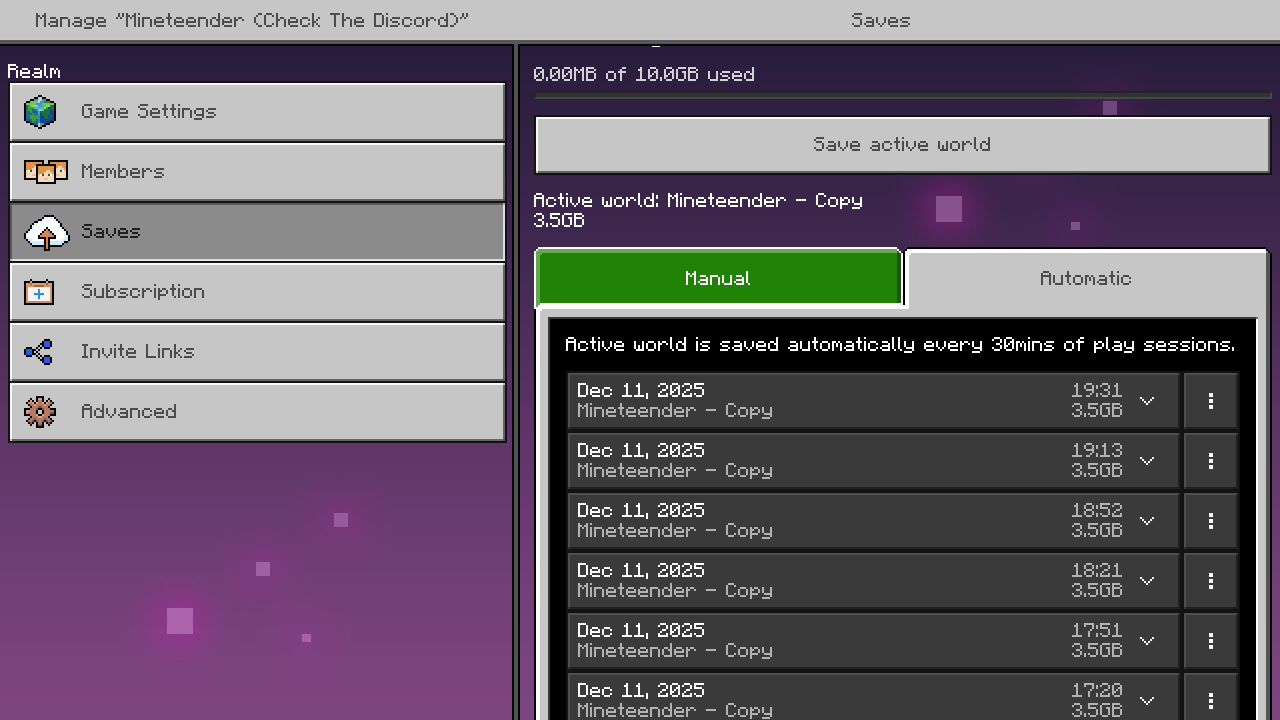Viewport: 1280px width, 720px height.
Task: Click the 'Realm' heading above the sidebar
Action: pos(34,72)
